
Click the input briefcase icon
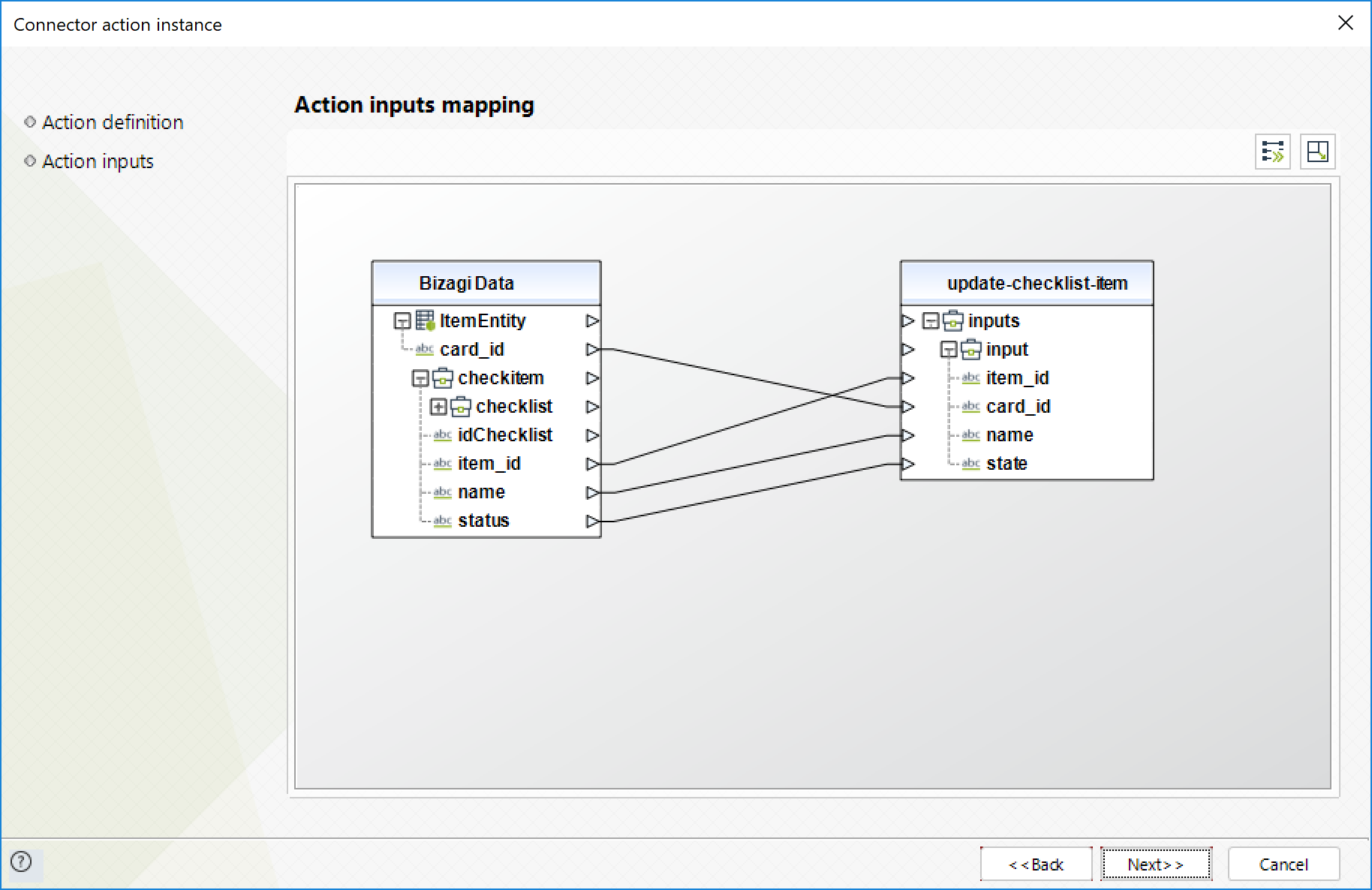click(x=970, y=349)
